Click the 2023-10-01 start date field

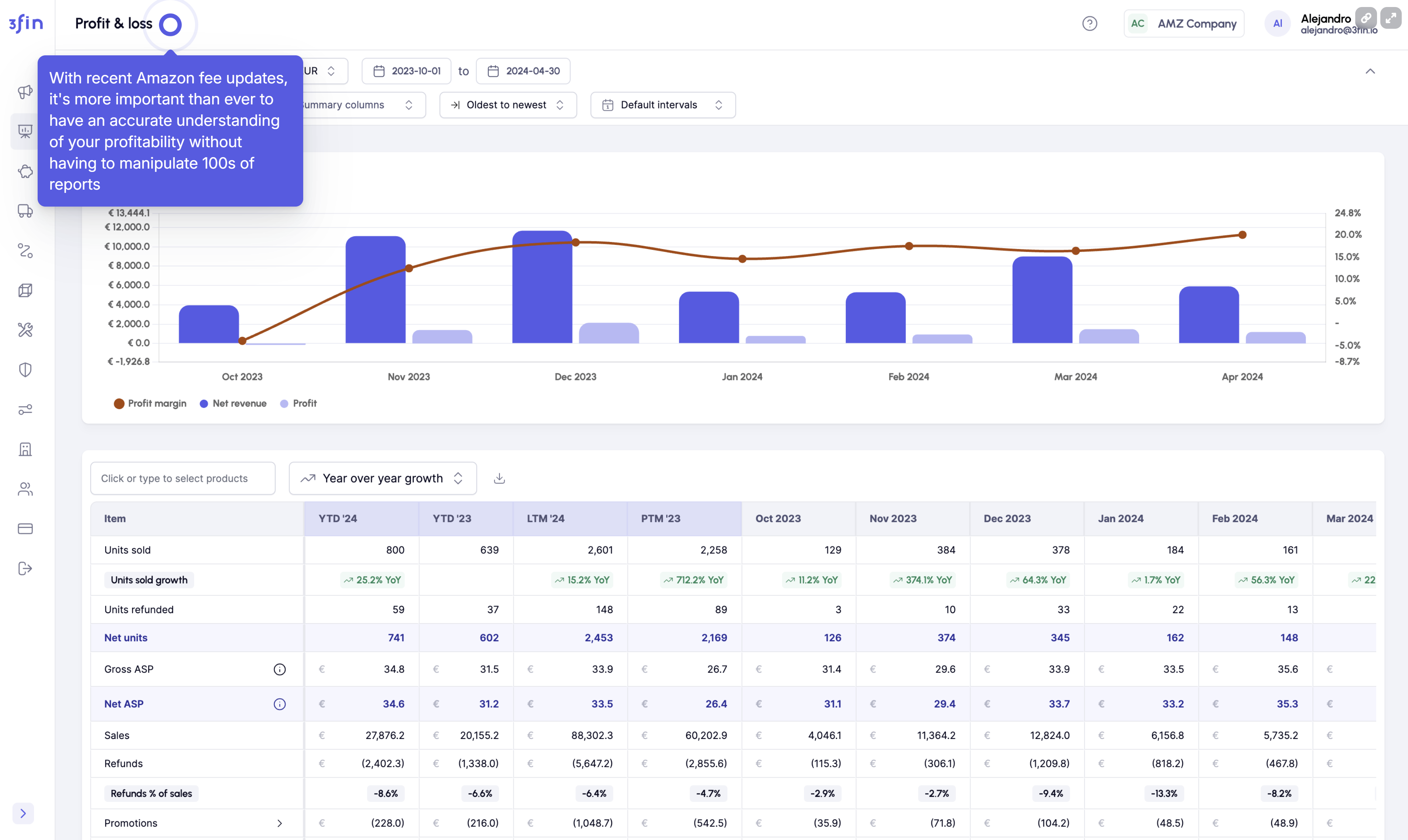pos(407,71)
